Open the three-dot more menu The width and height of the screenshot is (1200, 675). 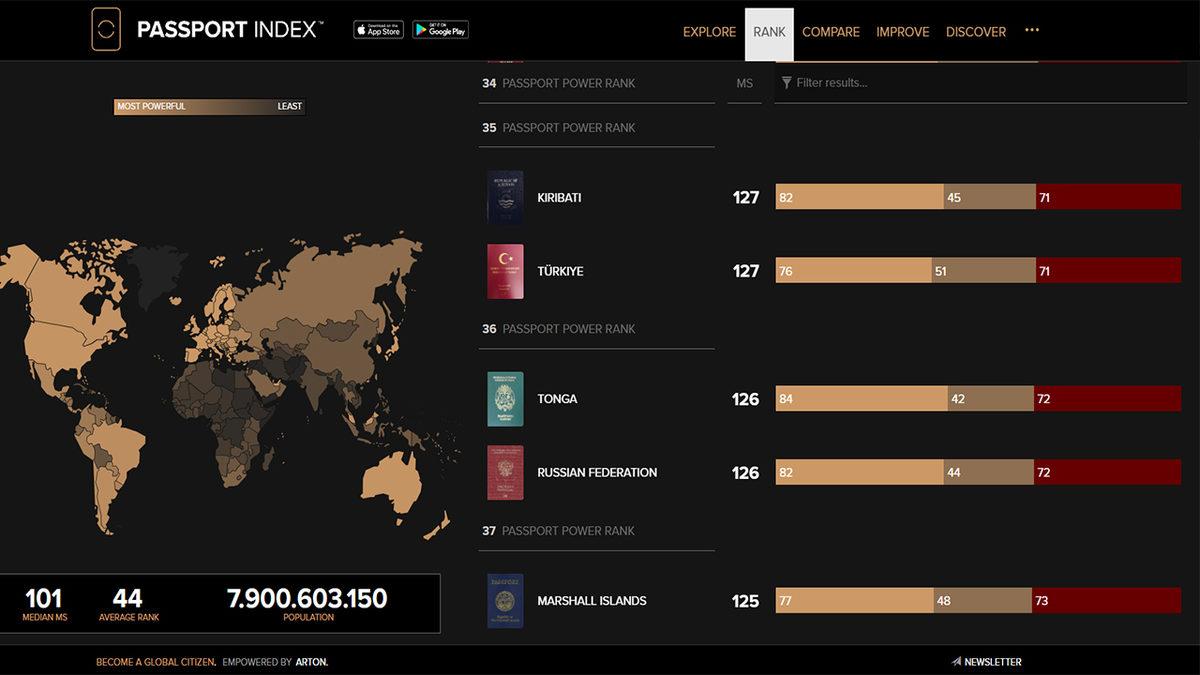tap(1032, 31)
